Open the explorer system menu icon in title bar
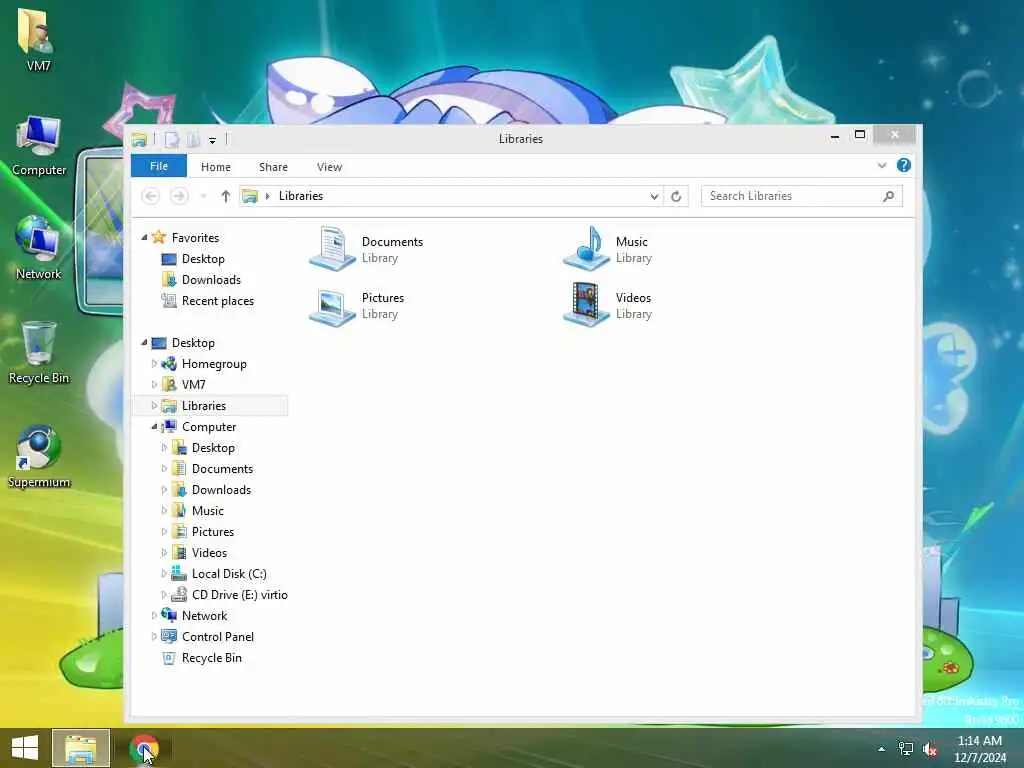1024x768 pixels. pos(138,139)
